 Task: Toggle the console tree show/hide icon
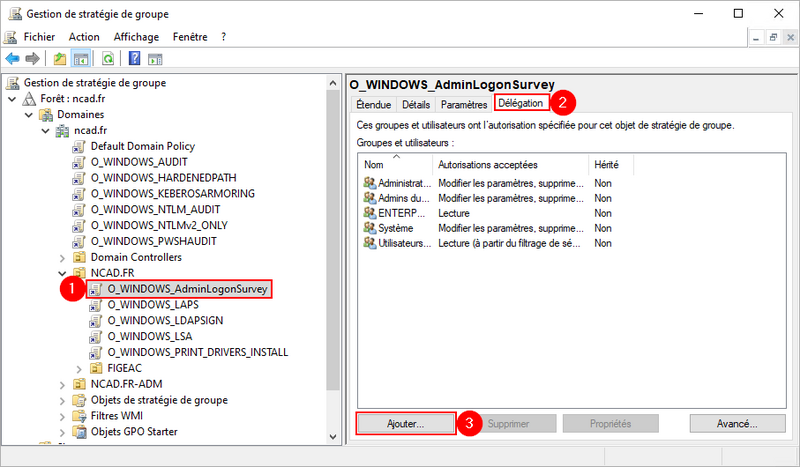[x=80, y=59]
